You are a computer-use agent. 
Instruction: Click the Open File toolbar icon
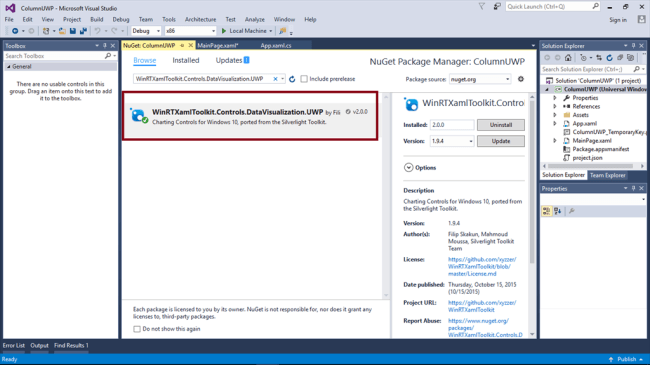point(62,31)
